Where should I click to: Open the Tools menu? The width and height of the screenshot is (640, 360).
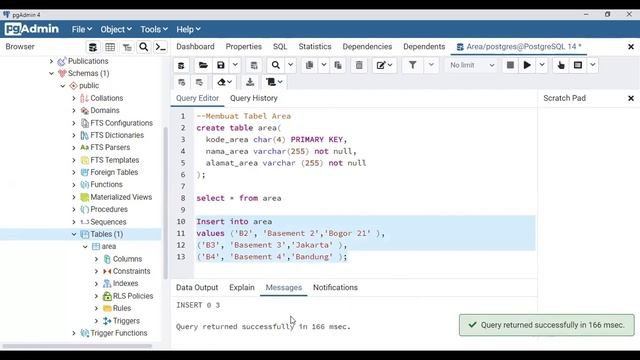(154, 29)
